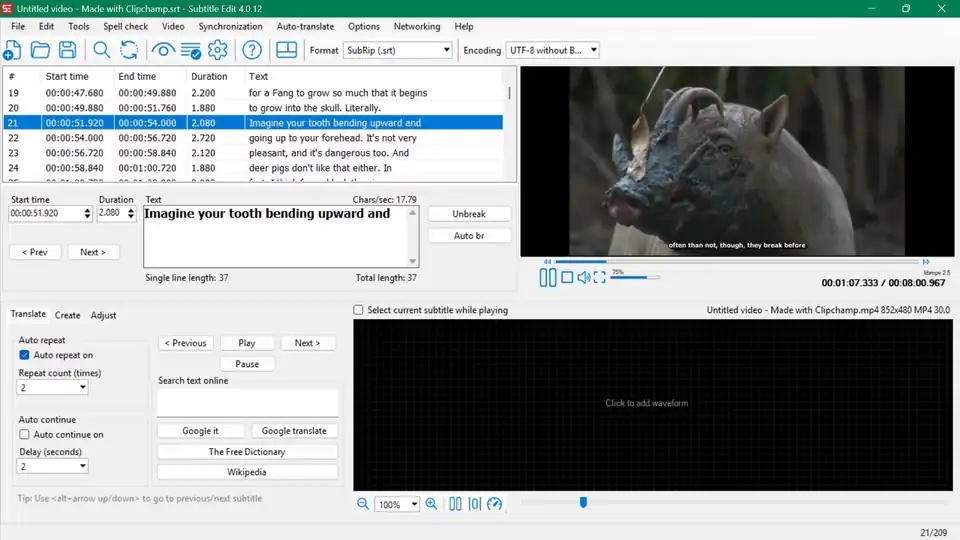Viewport: 960px width, 540px height.
Task: Open the Synchronization menu
Action: click(230, 26)
